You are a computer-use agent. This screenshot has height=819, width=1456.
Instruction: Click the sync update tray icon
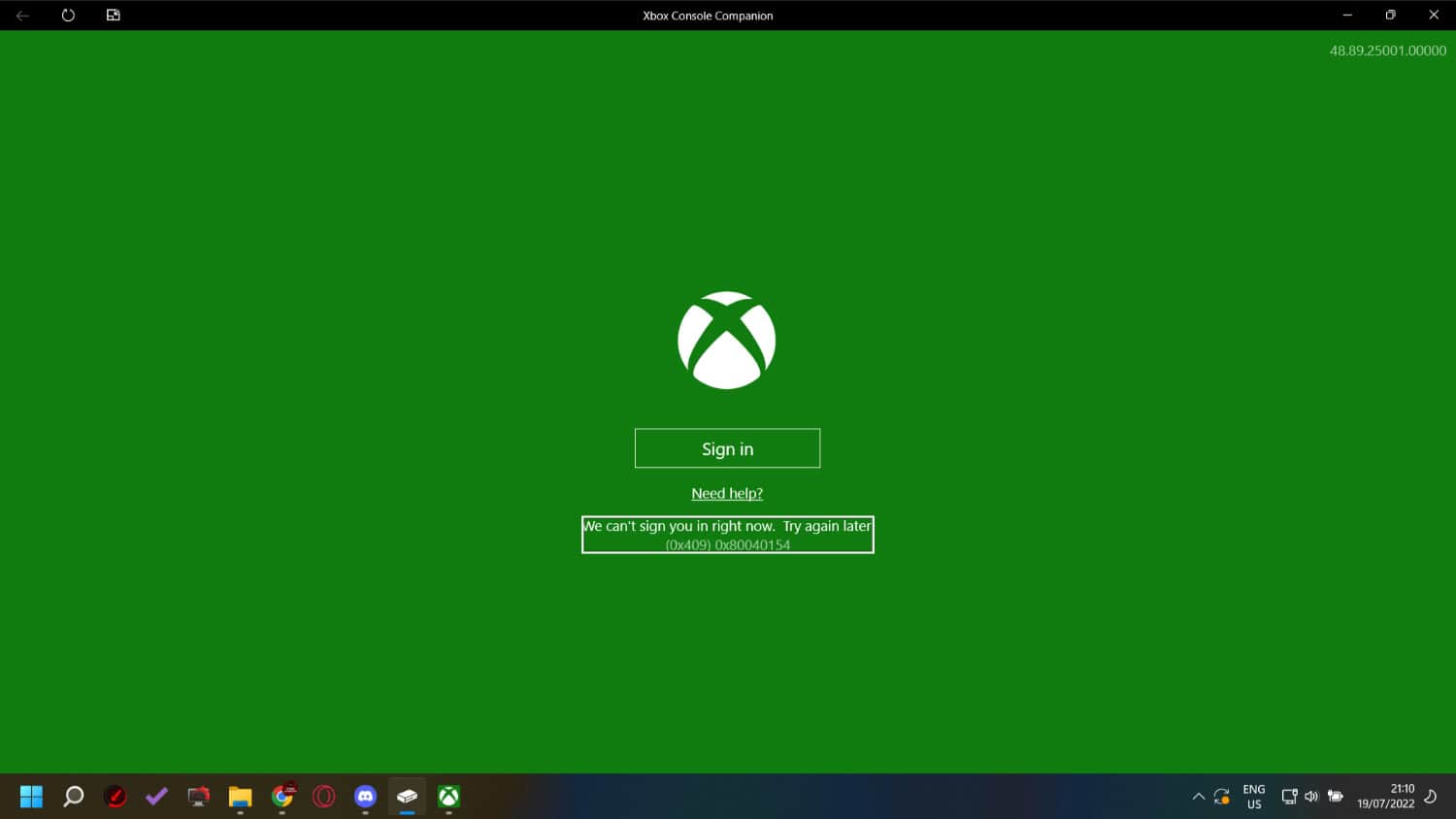(x=1222, y=797)
